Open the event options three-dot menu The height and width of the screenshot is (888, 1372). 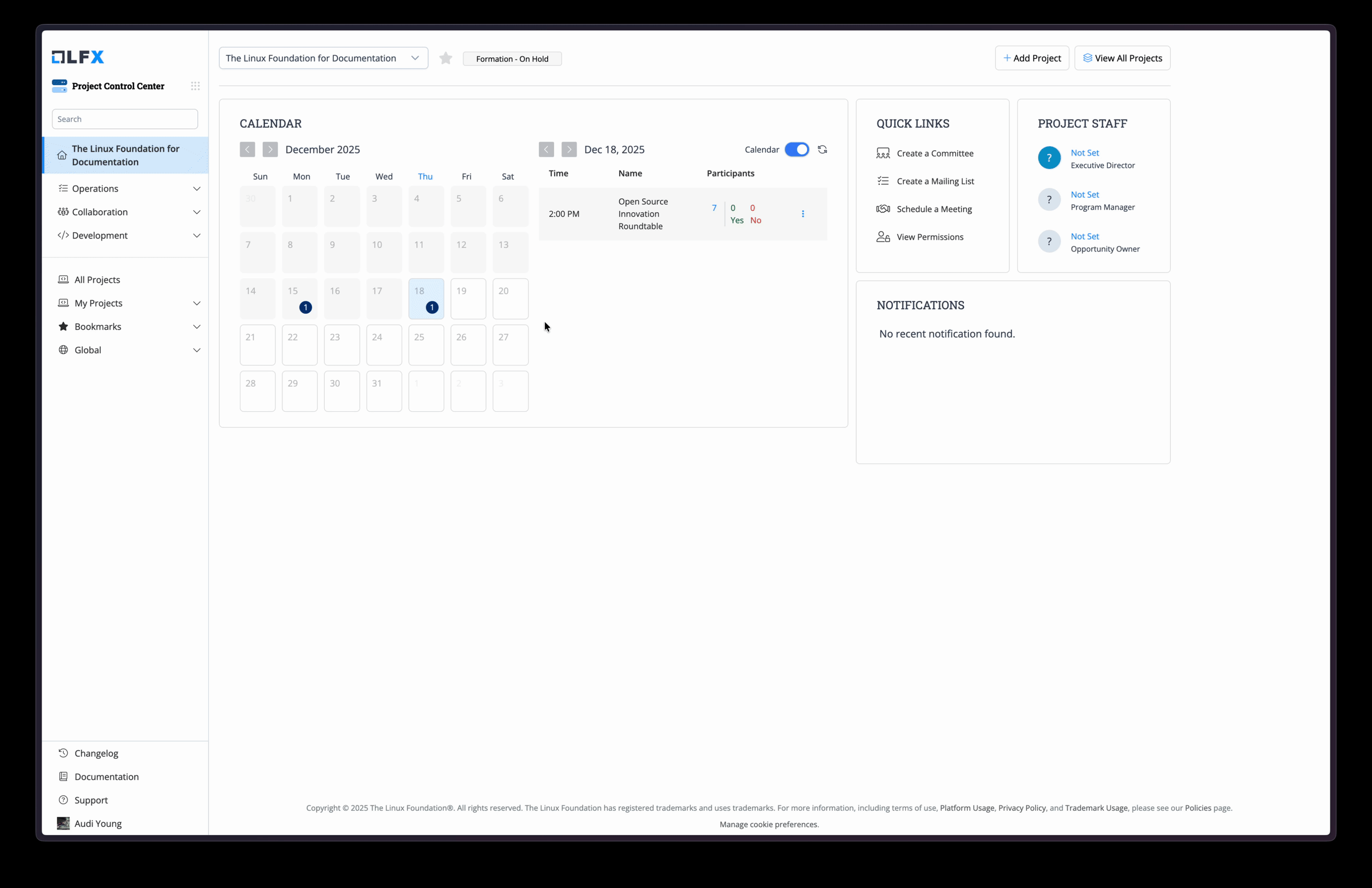click(x=803, y=213)
